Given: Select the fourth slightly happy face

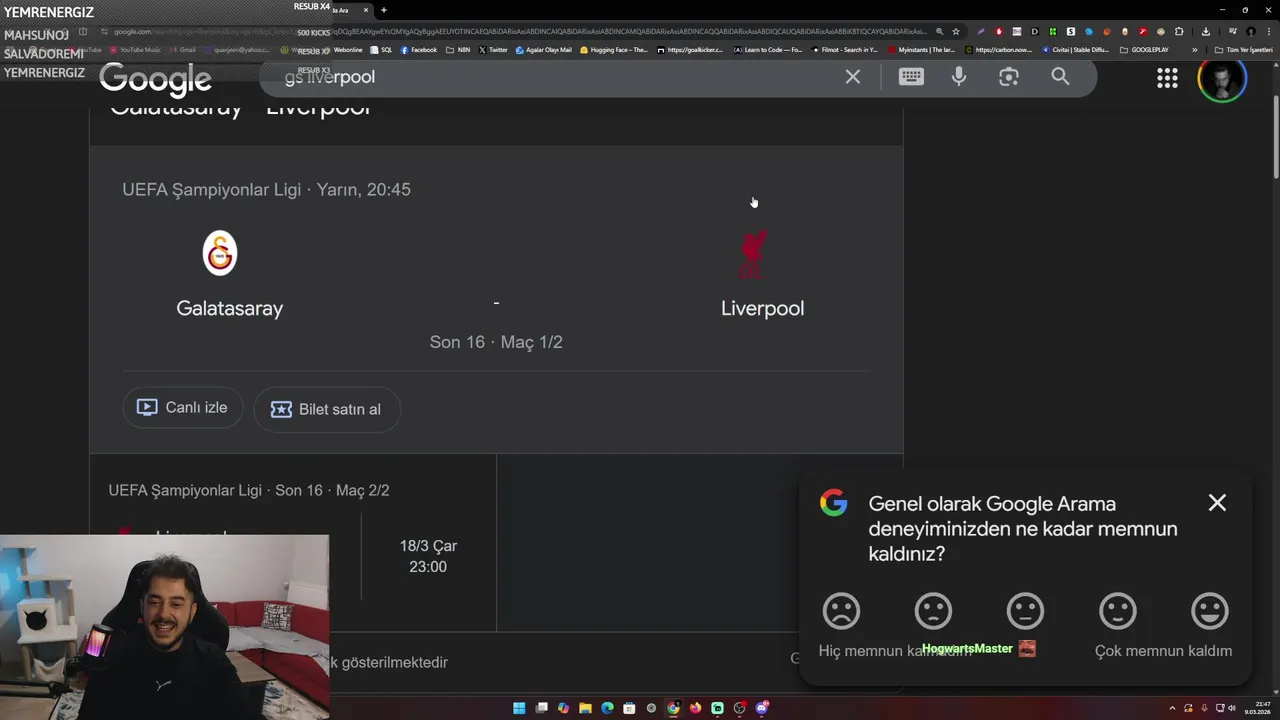Looking at the screenshot, I should (1118, 611).
